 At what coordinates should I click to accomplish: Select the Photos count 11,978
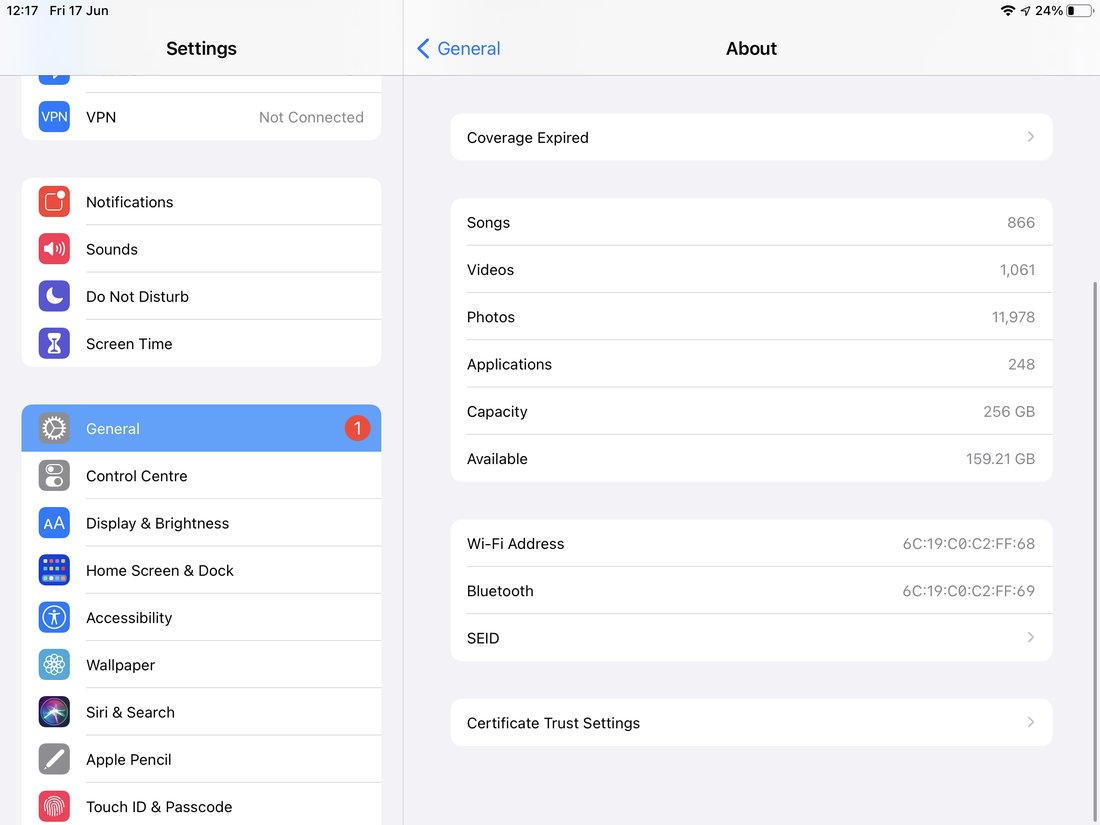pos(1013,317)
